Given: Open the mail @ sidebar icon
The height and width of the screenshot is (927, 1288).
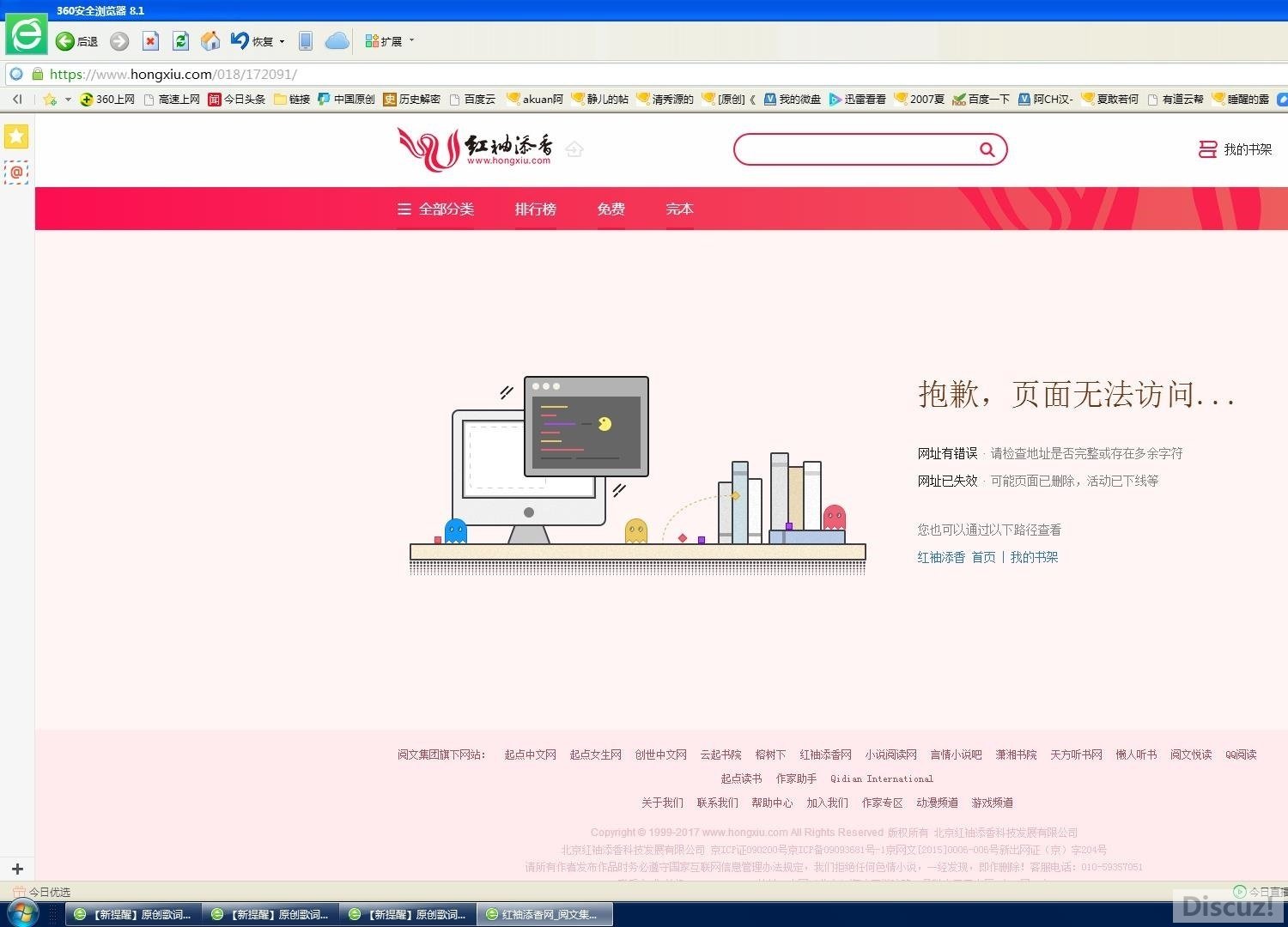Looking at the screenshot, I should (16, 173).
